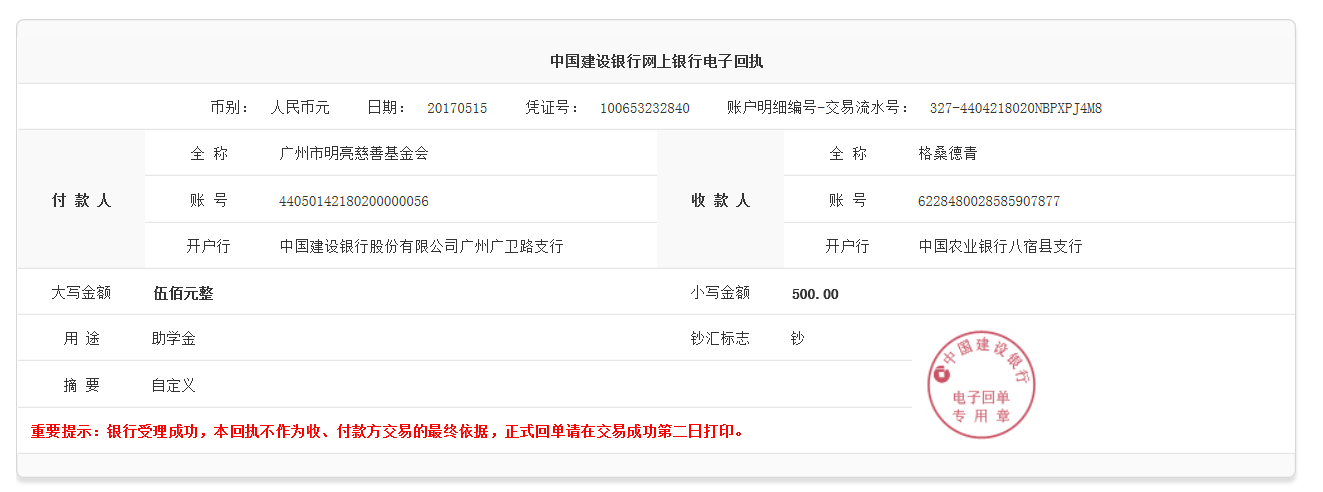This screenshot has width=1323, height=492.
Task: Select the 钞 value beside 钞汇标志
Action: [x=797, y=339]
